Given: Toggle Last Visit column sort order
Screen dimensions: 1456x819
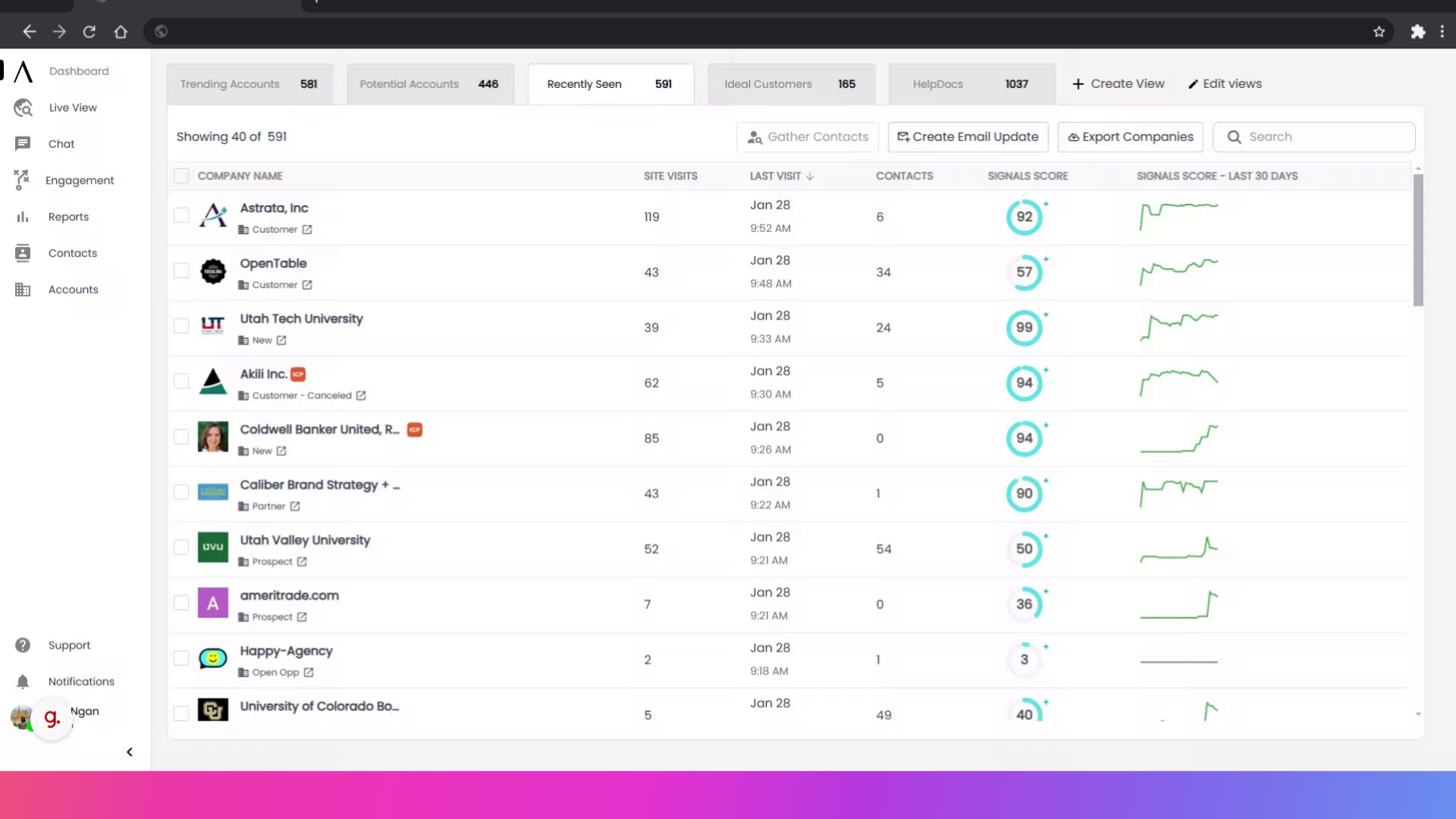Looking at the screenshot, I should coord(810,175).
